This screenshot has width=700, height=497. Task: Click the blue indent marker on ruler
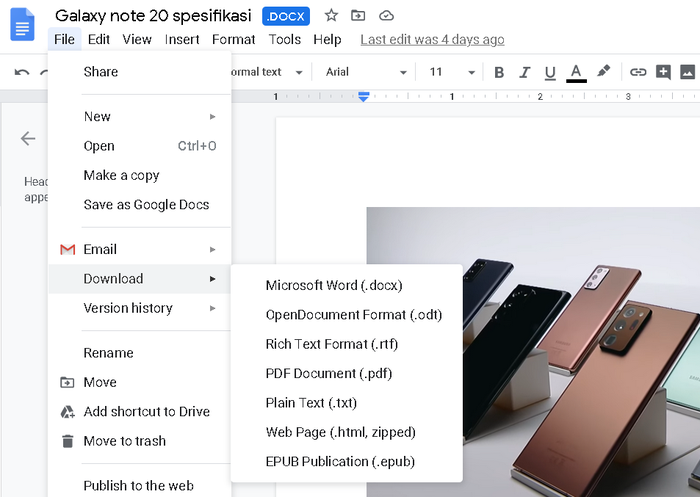coord(364,96)
